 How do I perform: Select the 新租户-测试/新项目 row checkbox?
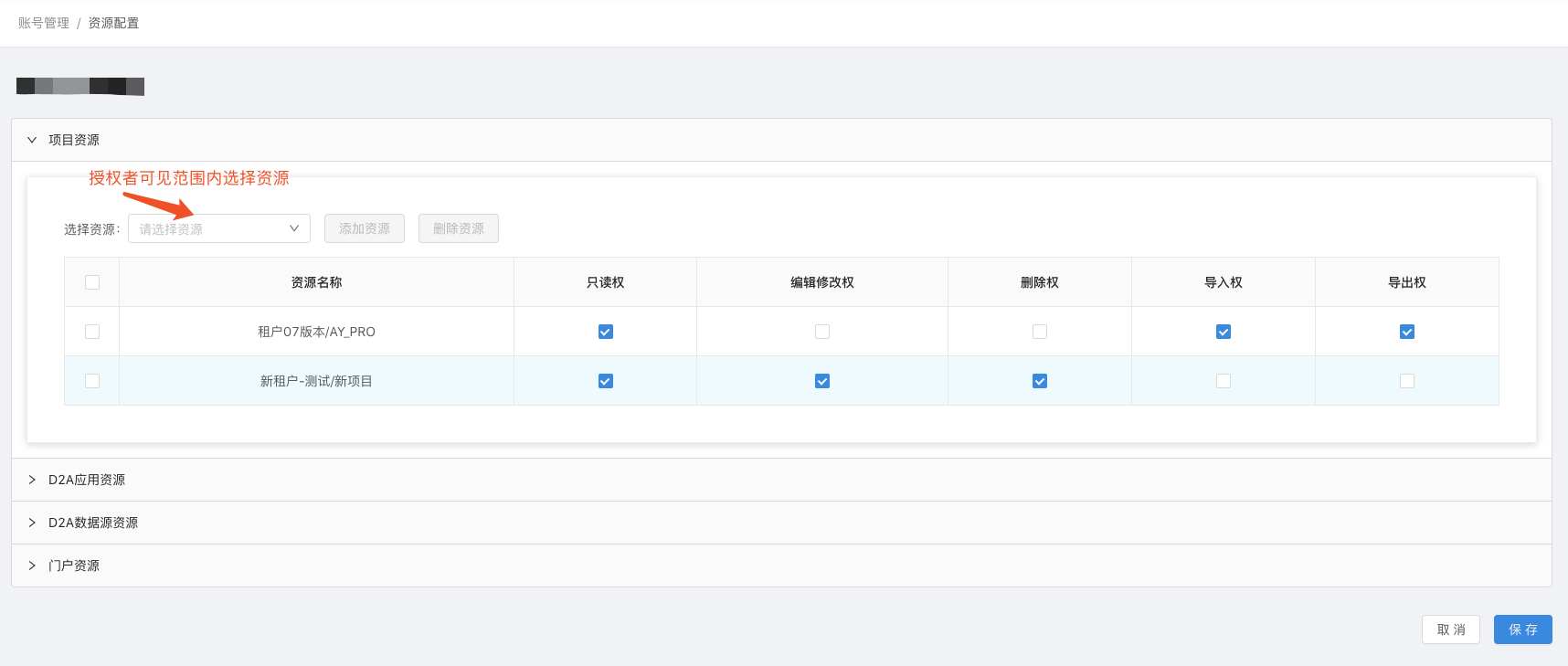[x=92, y=381]
